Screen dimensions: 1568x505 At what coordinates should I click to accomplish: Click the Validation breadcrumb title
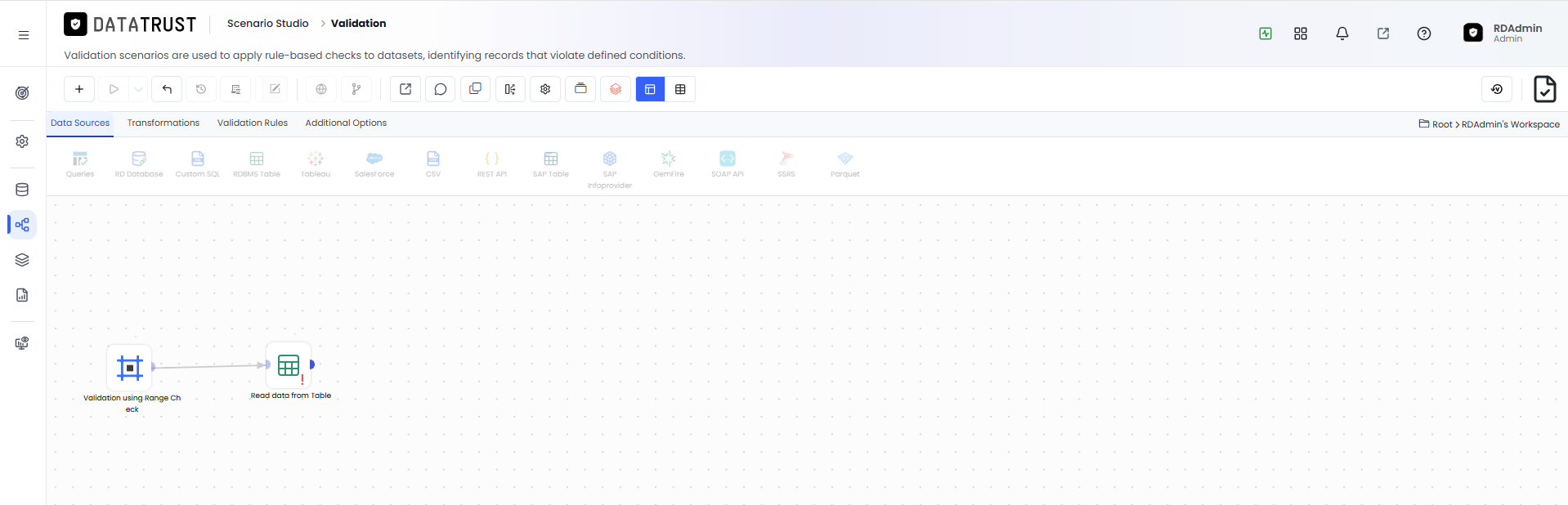click(x=359, y=24)
